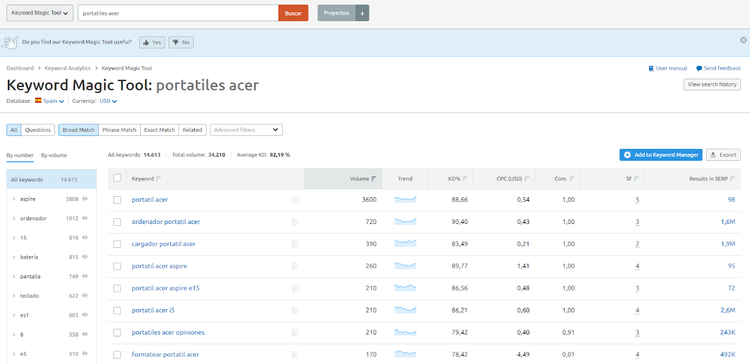Viewport: 750px width, 364px height.
Task: Check the box for formatear portatil acer
Action: 117,354
